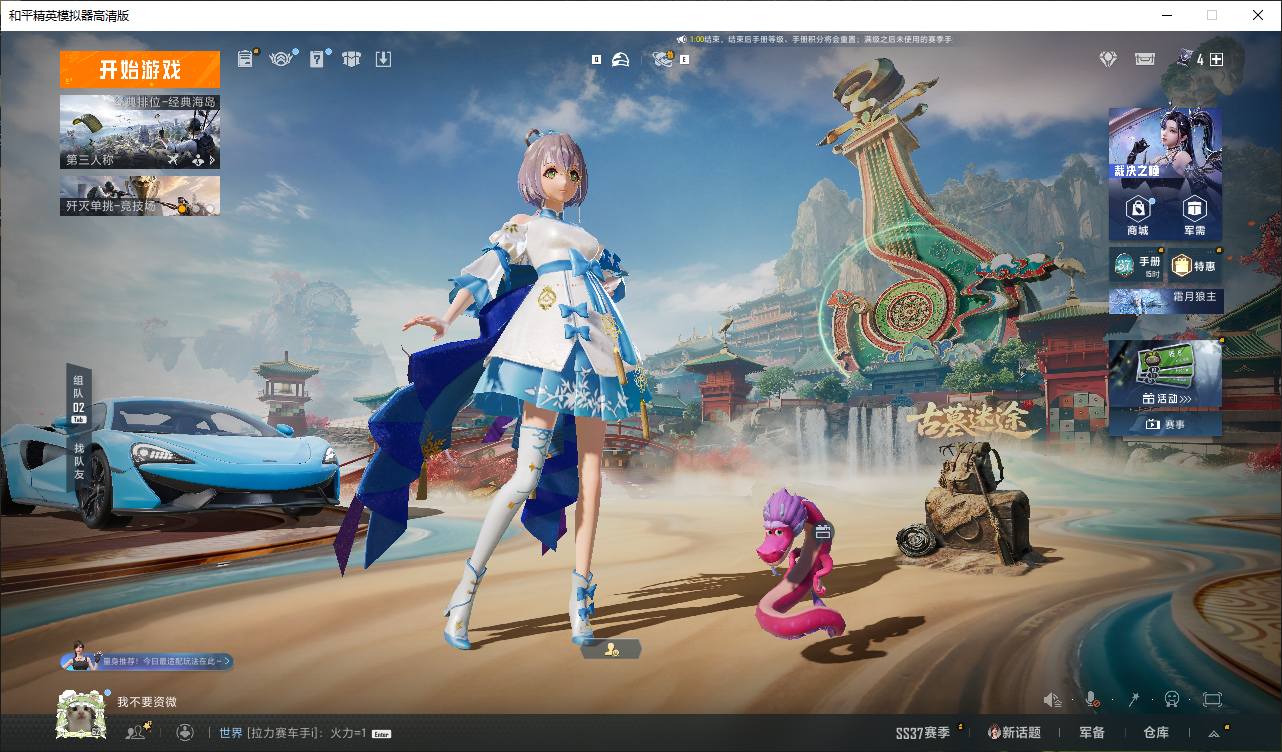Click the orange 开始游戏 start button
This screenshot has width=1282, height=752.
coord(139,70)
